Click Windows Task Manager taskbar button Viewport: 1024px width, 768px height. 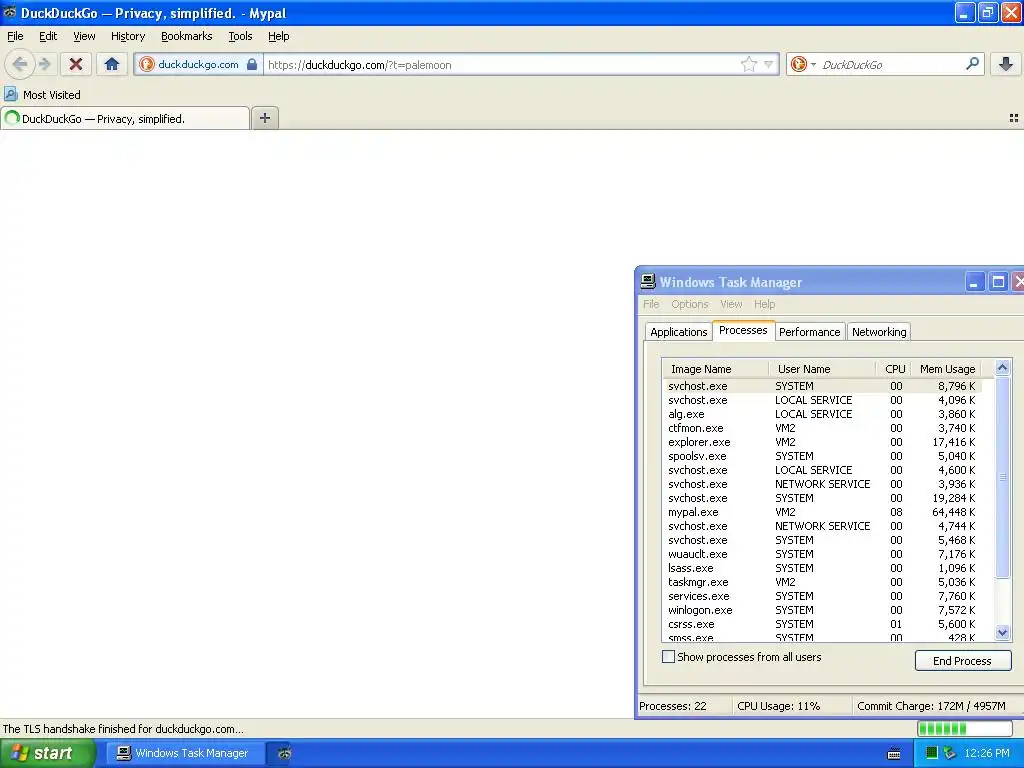[x=185, y=753]
